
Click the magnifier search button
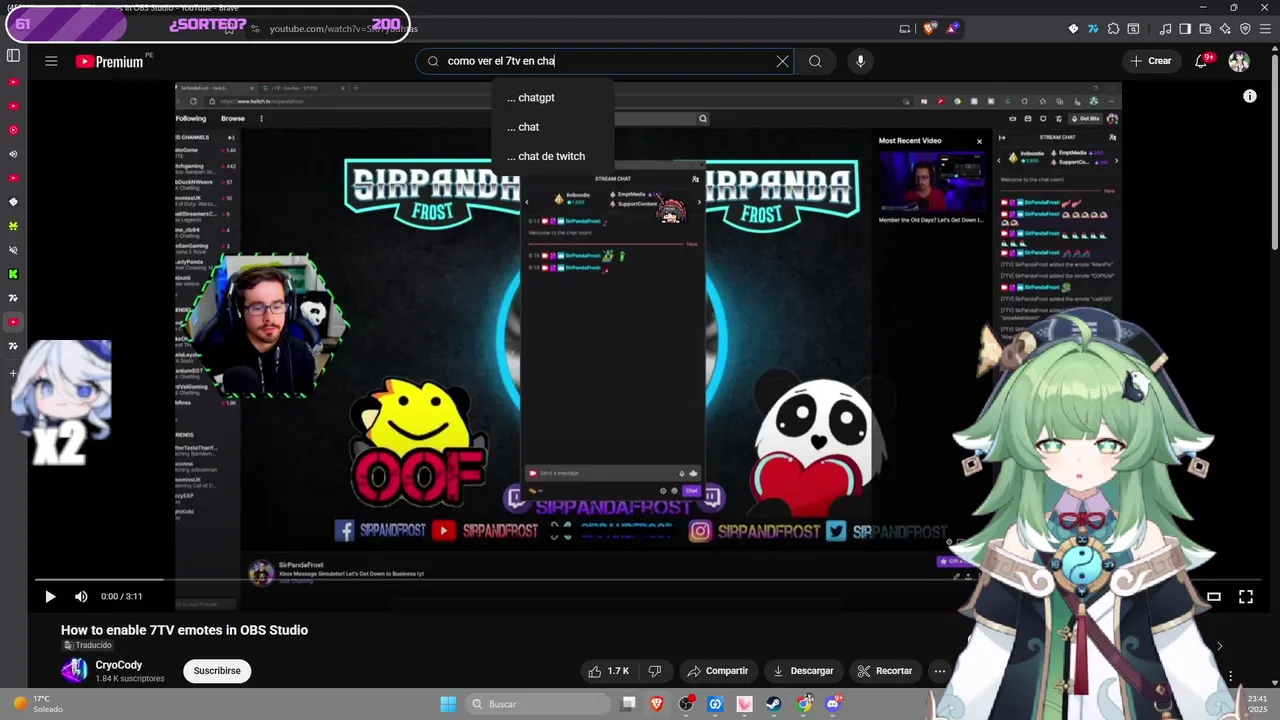point(815,61)
